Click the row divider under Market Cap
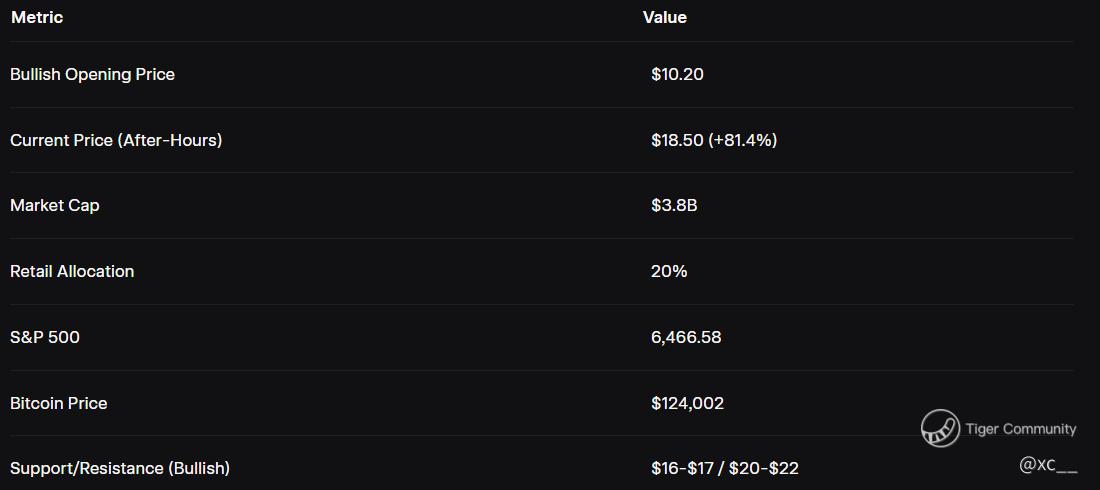Image resolution: width=1100 pixels, height=490 pixels. [540, 238]
